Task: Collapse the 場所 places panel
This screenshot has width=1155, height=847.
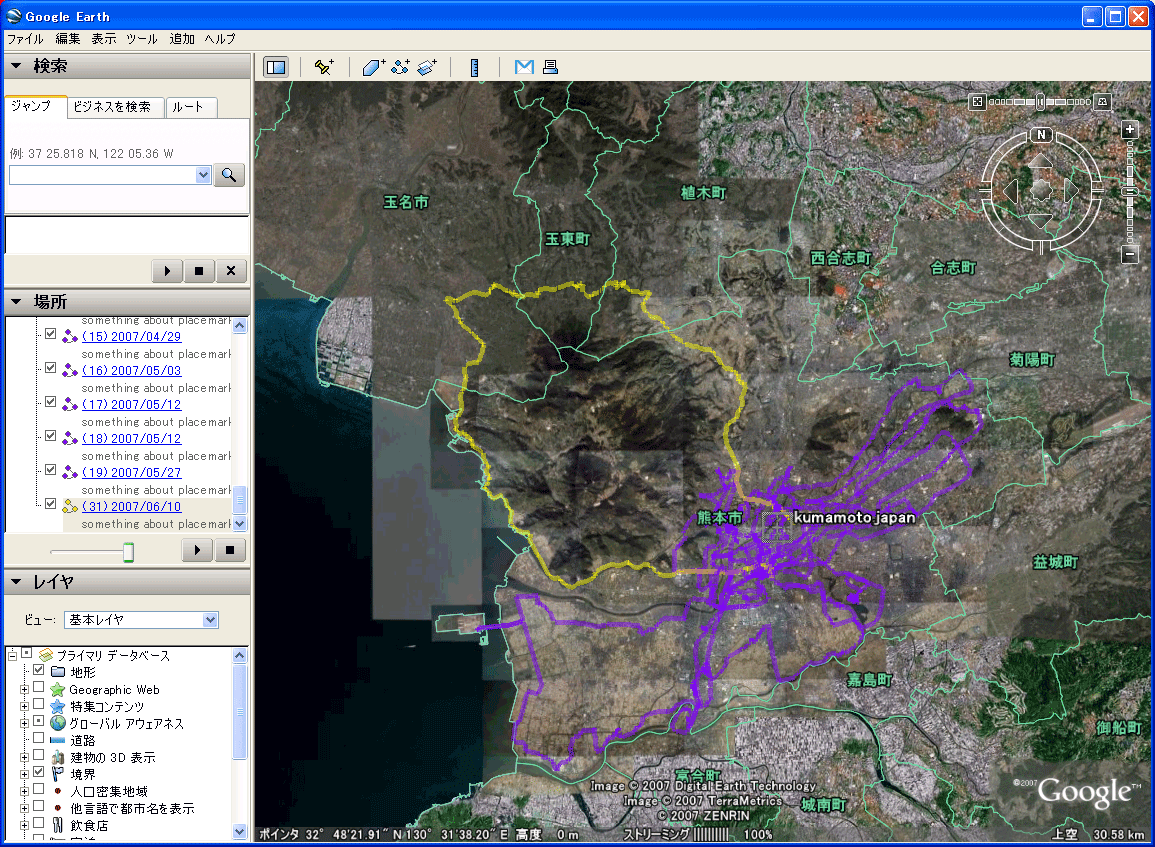Action: [16, 301]
